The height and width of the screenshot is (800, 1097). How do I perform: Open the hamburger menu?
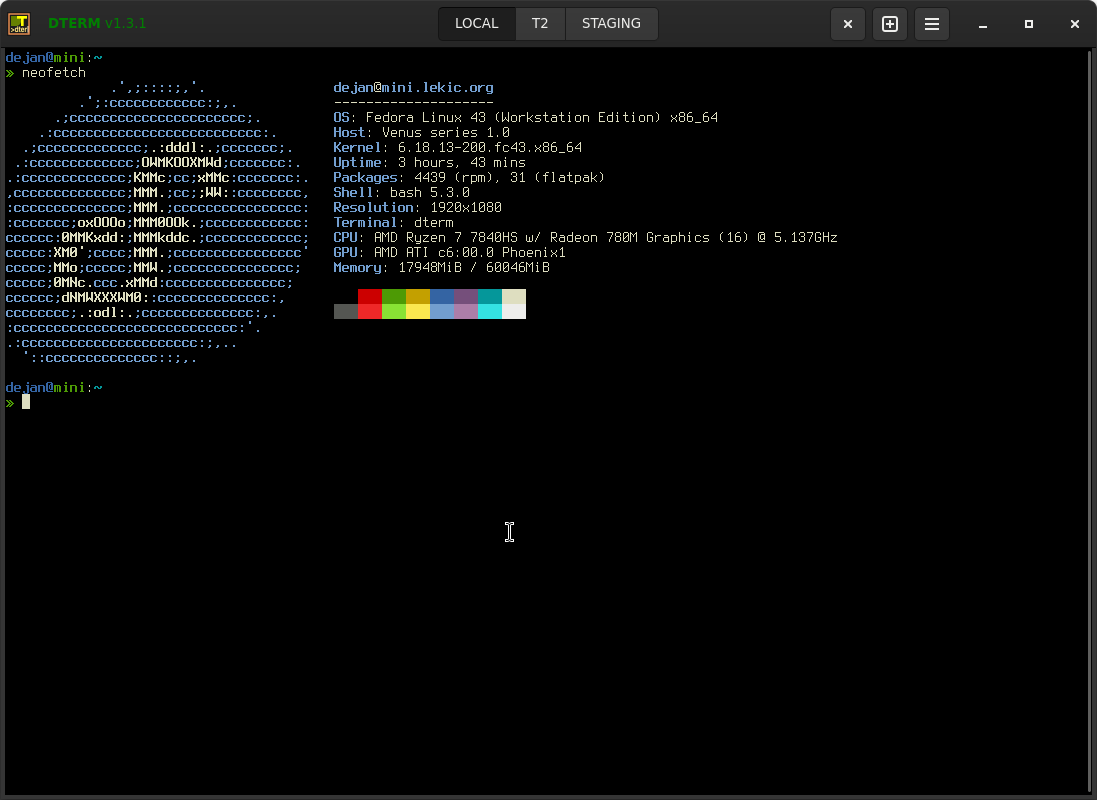coord(931,24)
